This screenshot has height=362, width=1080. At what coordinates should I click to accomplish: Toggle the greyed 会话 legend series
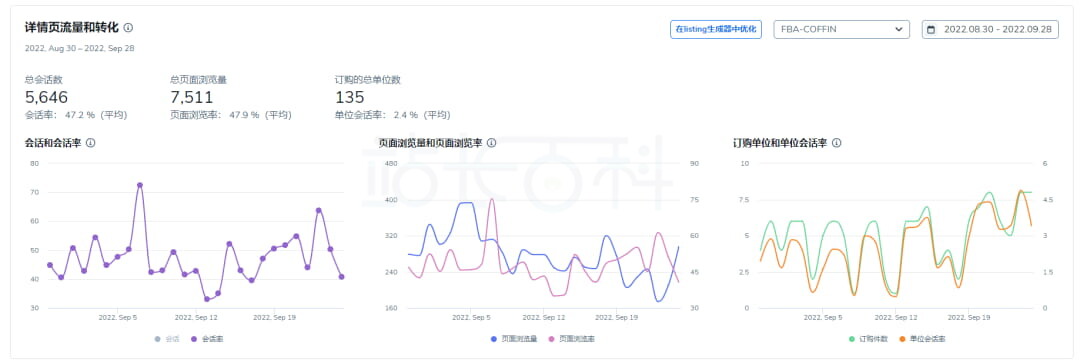pyautogui.click(x=167, y=339)
